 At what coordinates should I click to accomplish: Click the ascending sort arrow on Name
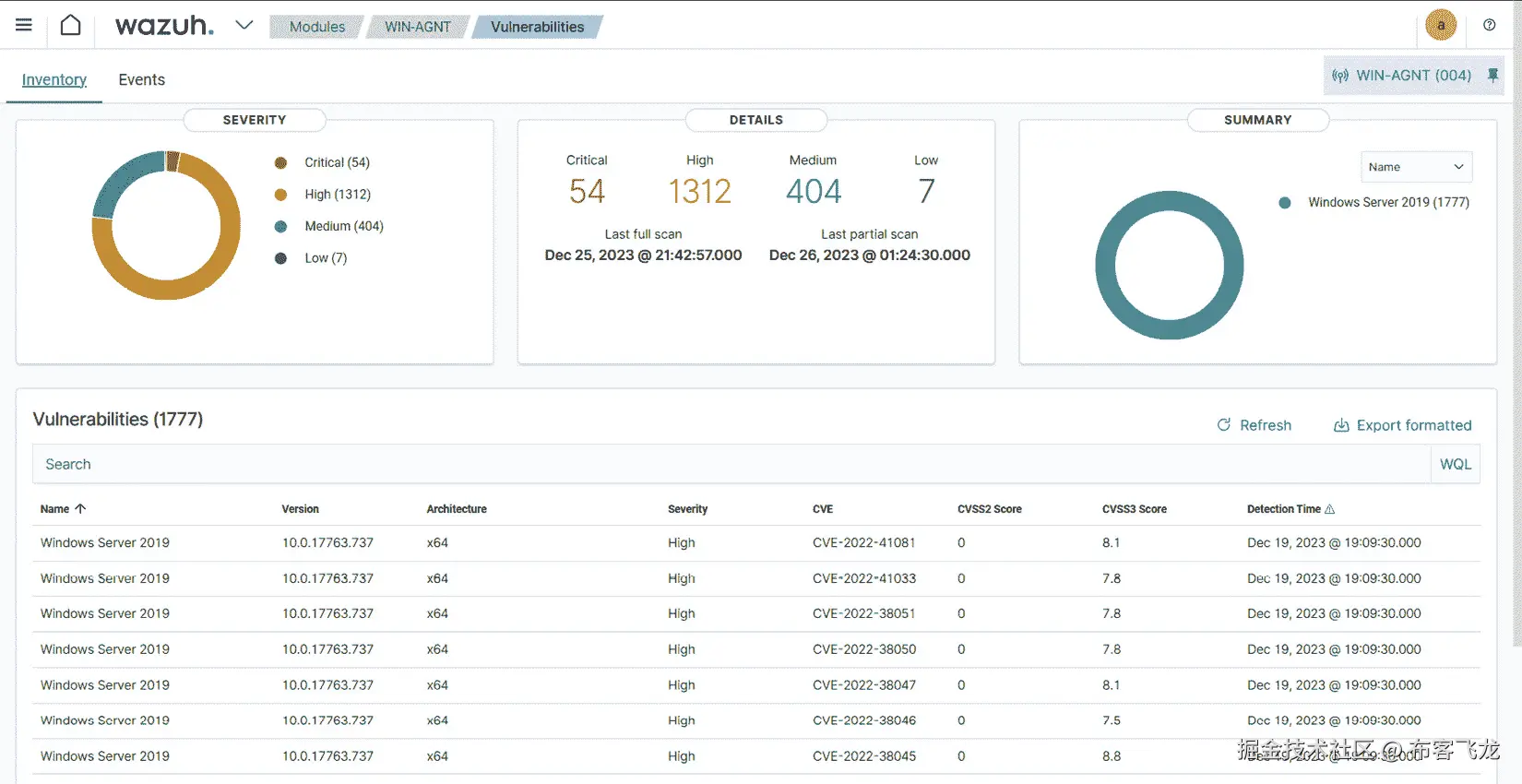(x=80, y=509)
